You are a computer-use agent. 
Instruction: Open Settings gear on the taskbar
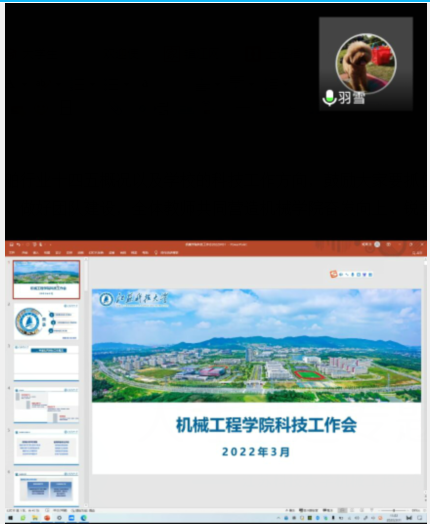coord(59,518)
